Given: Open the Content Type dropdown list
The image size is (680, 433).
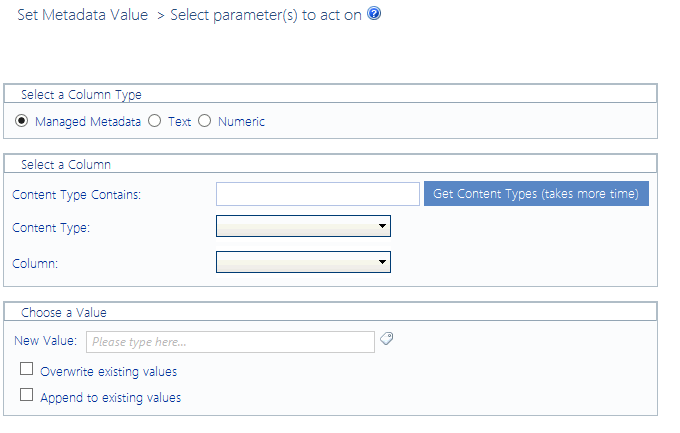Looking at the screenshot, I should pyautogui.click(x=302, y=227).
